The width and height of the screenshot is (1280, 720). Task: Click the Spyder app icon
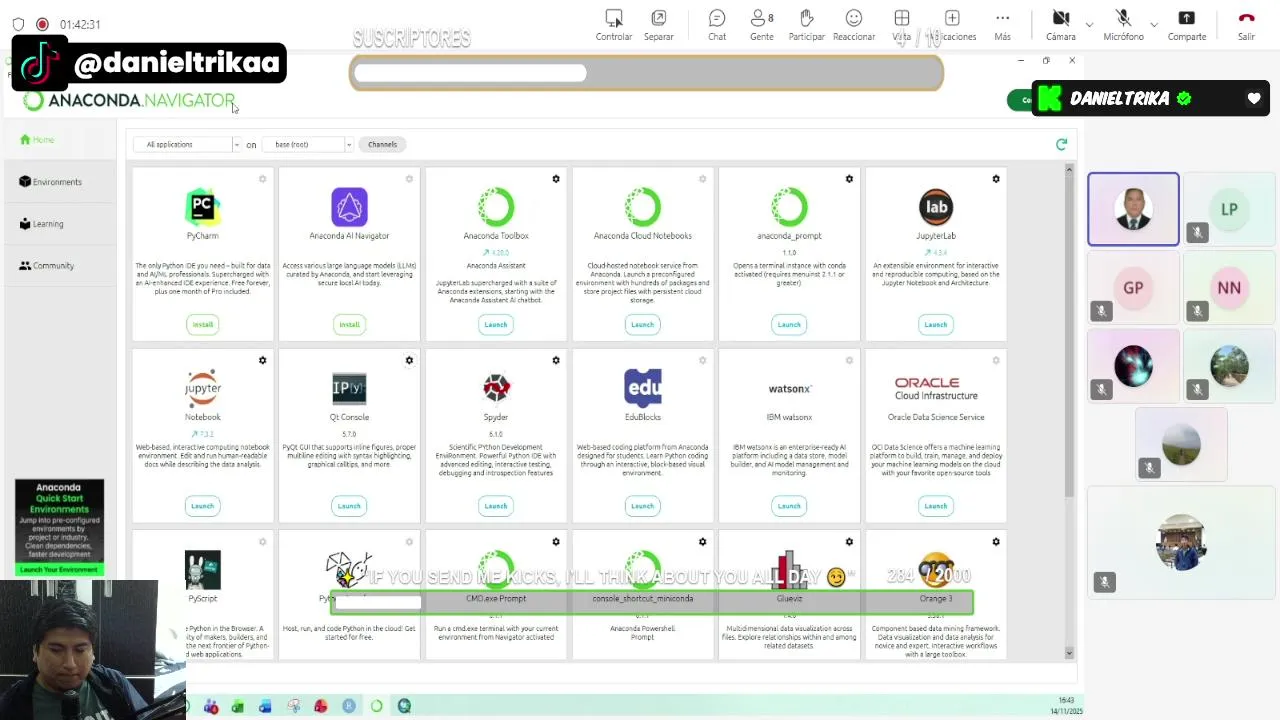click(496, 388)
